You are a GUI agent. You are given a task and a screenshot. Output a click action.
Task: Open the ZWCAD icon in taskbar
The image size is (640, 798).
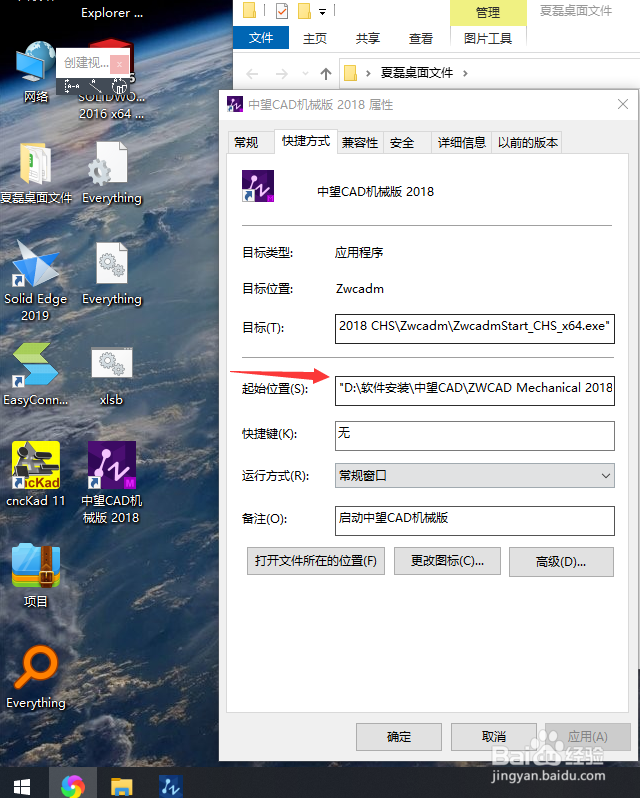170,786
